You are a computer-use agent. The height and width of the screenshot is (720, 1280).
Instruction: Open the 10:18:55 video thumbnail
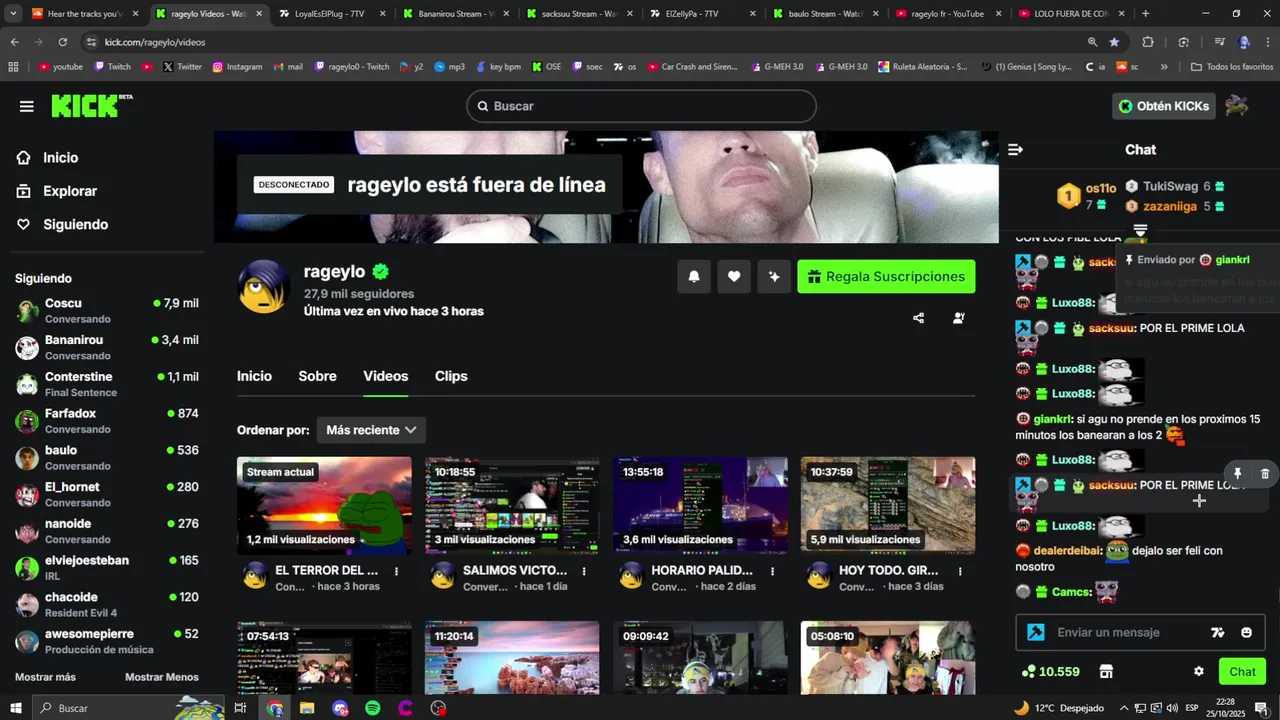point(512,506)
